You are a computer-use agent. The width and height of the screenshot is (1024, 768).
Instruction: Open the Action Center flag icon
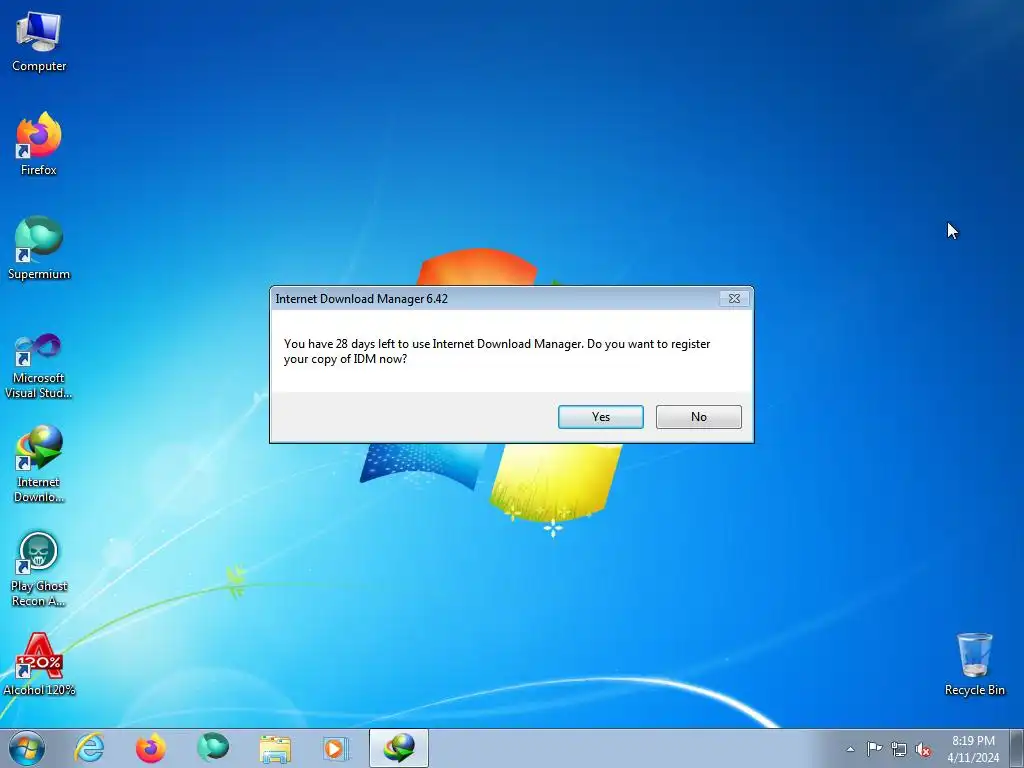click(874, 749)
